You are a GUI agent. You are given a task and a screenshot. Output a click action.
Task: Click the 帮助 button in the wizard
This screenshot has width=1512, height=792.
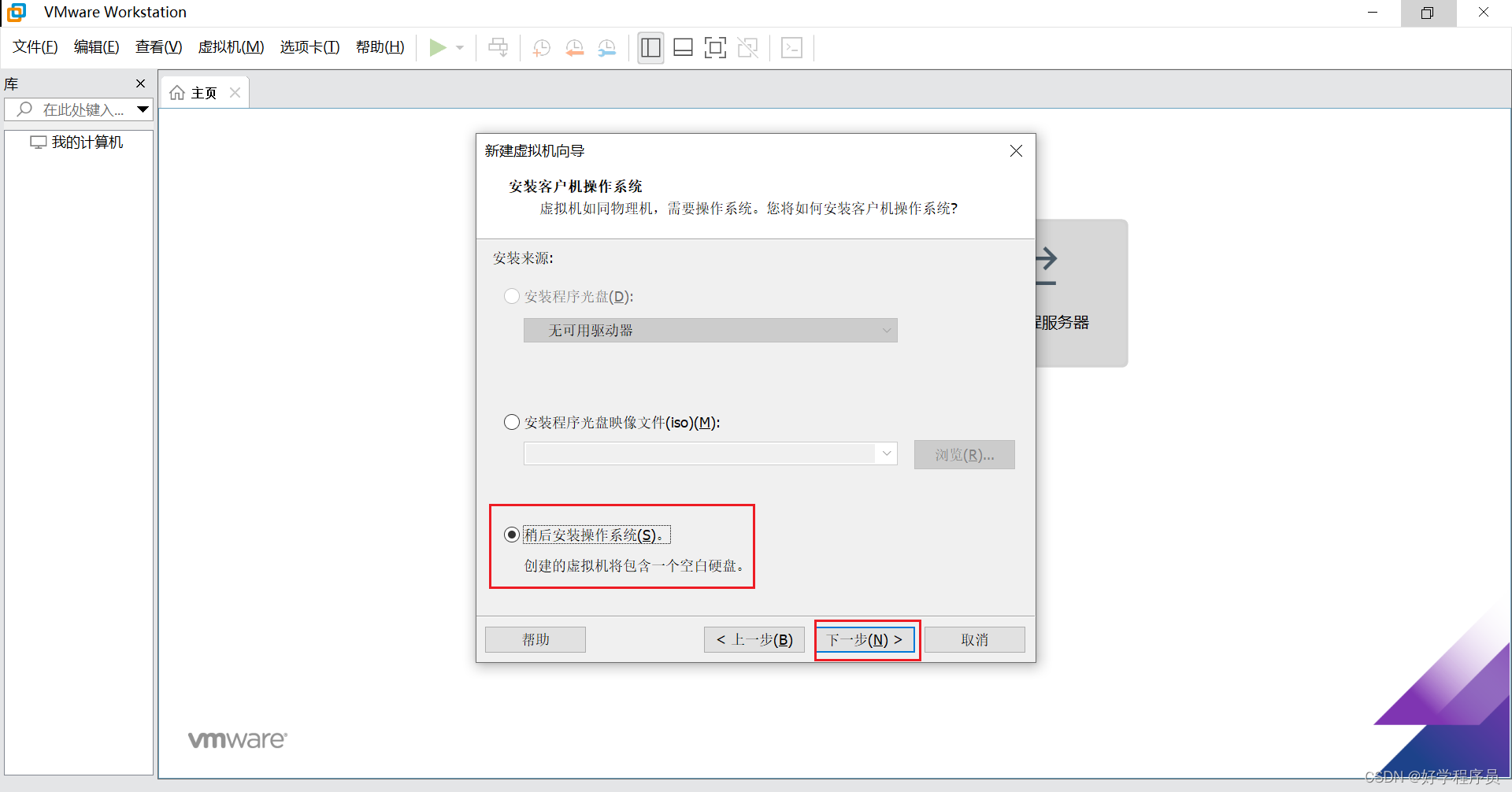click(535, 640)
